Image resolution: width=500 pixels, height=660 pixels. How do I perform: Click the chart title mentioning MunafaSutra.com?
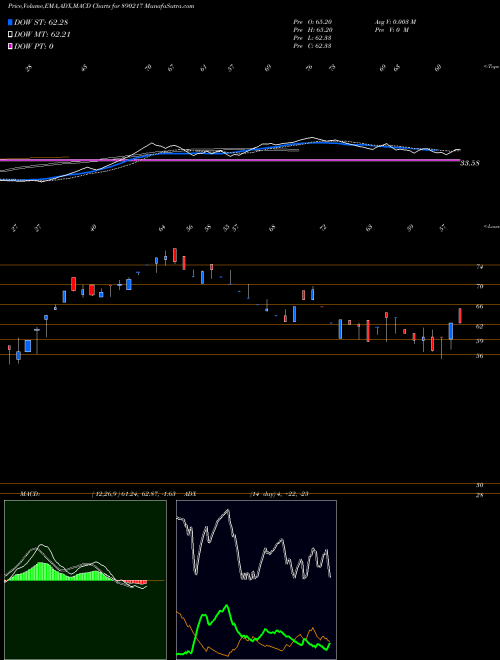tap(101, 6)
